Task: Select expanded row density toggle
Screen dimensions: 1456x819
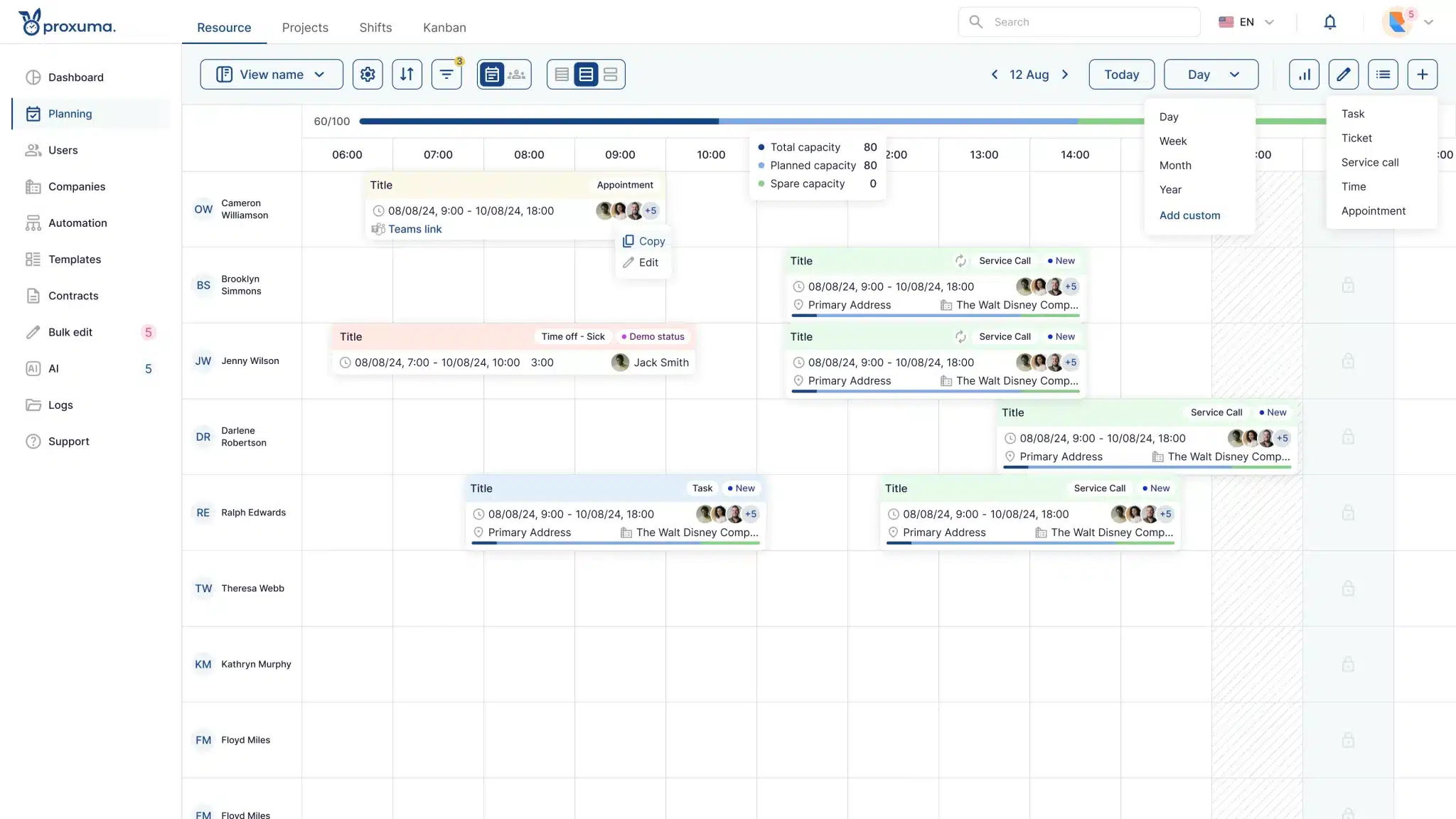Action: pyautogui.click(x=610, y=75)
